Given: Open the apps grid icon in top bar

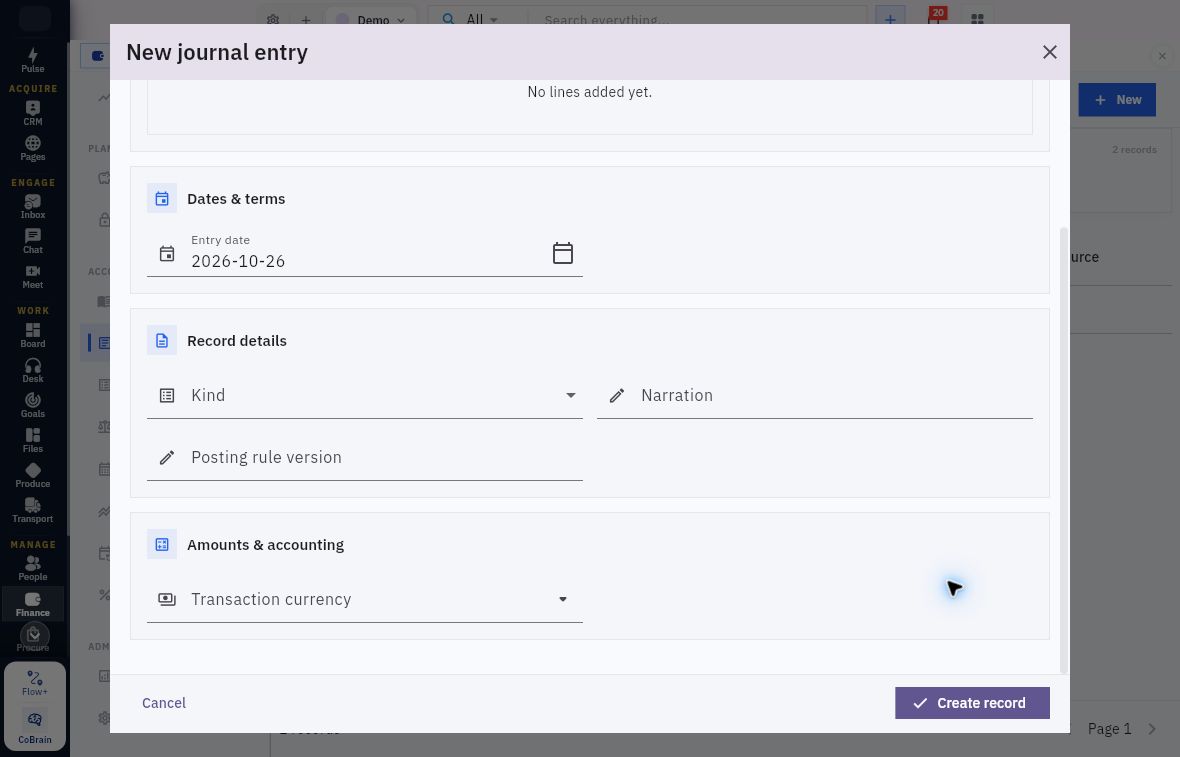Looking at the screenshot, I should [x=977, y=19].
